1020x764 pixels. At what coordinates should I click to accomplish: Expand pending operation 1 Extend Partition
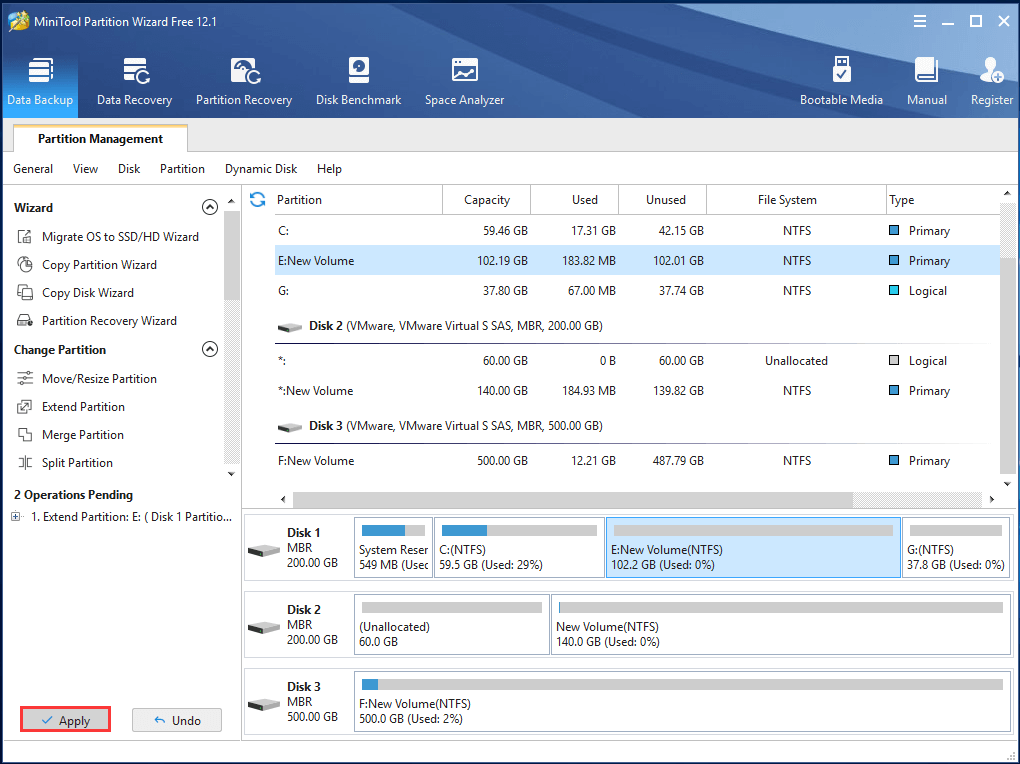point(15,517)
